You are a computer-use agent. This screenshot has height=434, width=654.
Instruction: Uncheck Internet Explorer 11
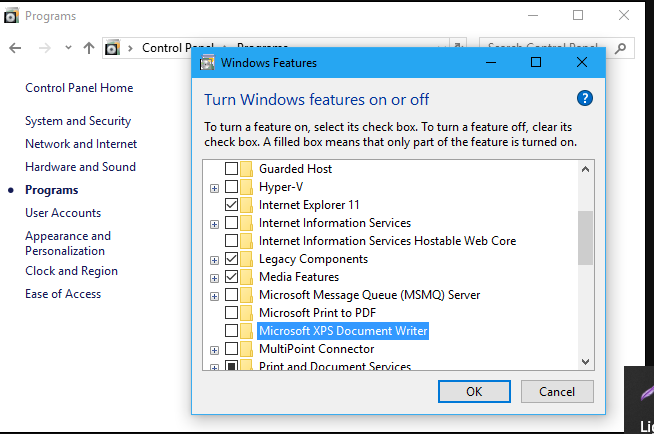231,204
